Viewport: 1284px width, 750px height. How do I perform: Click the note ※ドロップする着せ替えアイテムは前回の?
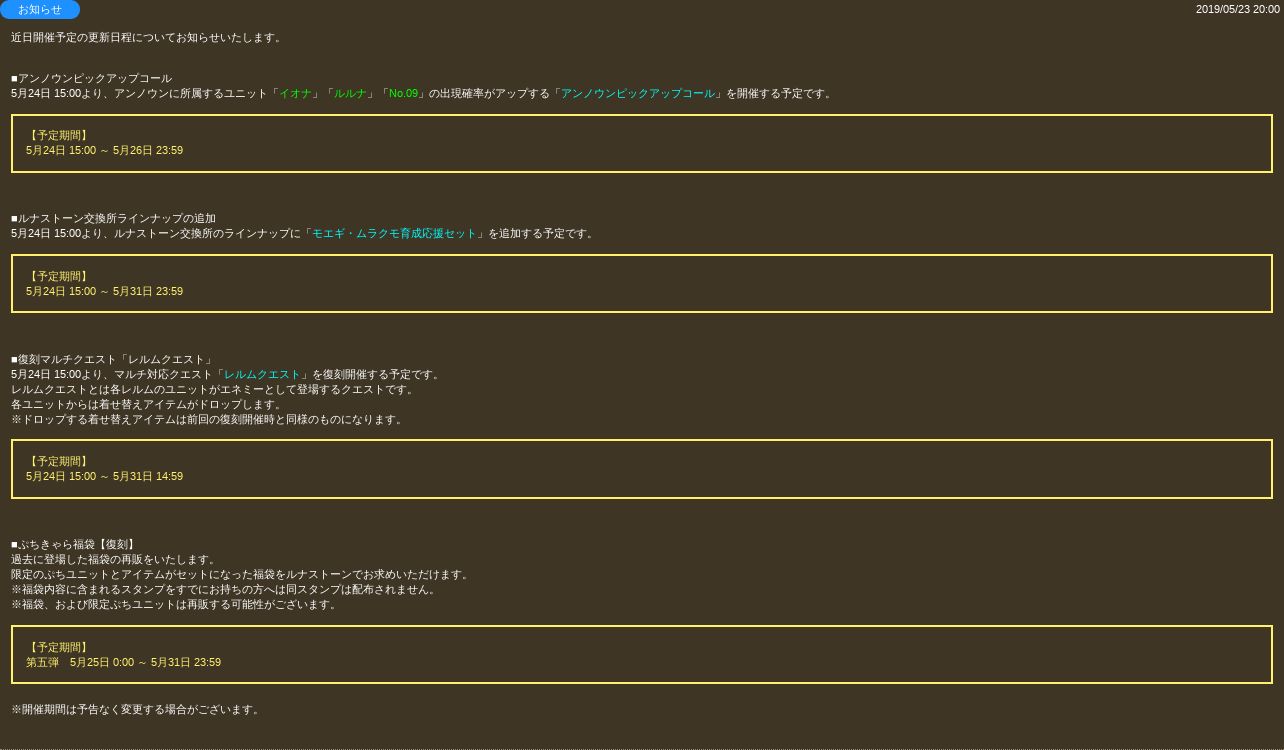click(209, 420)
